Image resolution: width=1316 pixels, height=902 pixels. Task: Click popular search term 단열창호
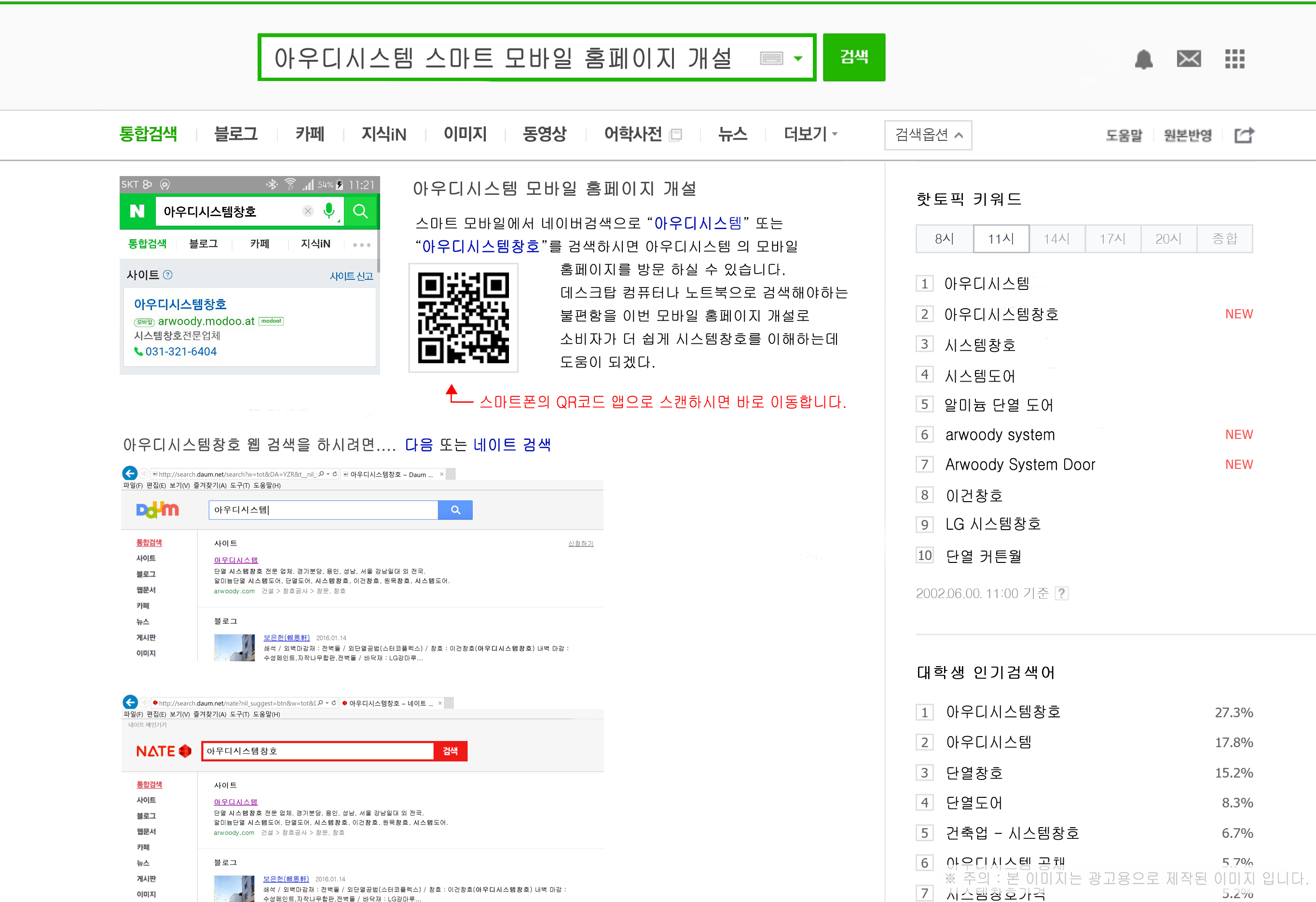[x=974, y=773]
